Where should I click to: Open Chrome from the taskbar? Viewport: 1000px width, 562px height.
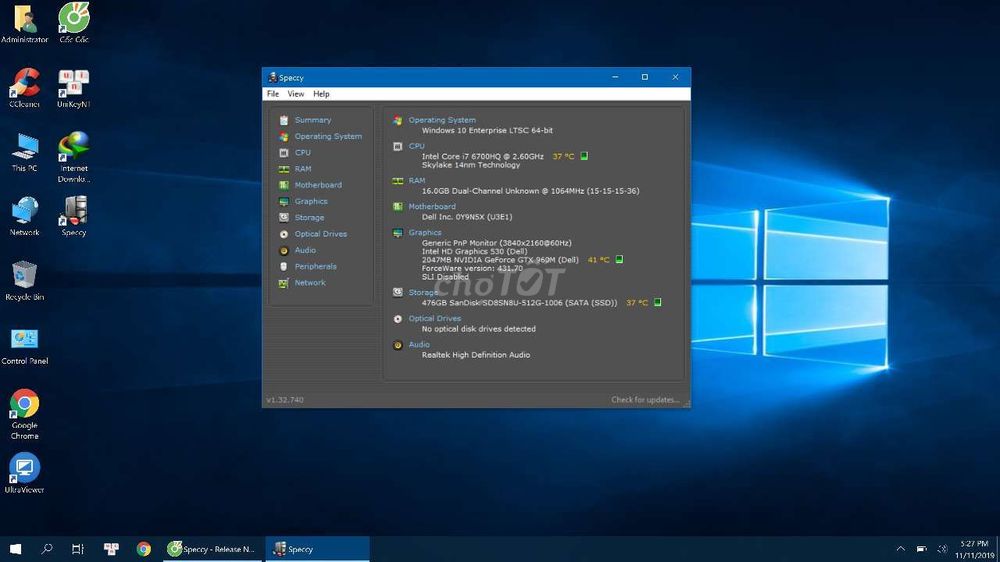click(143, 549)
